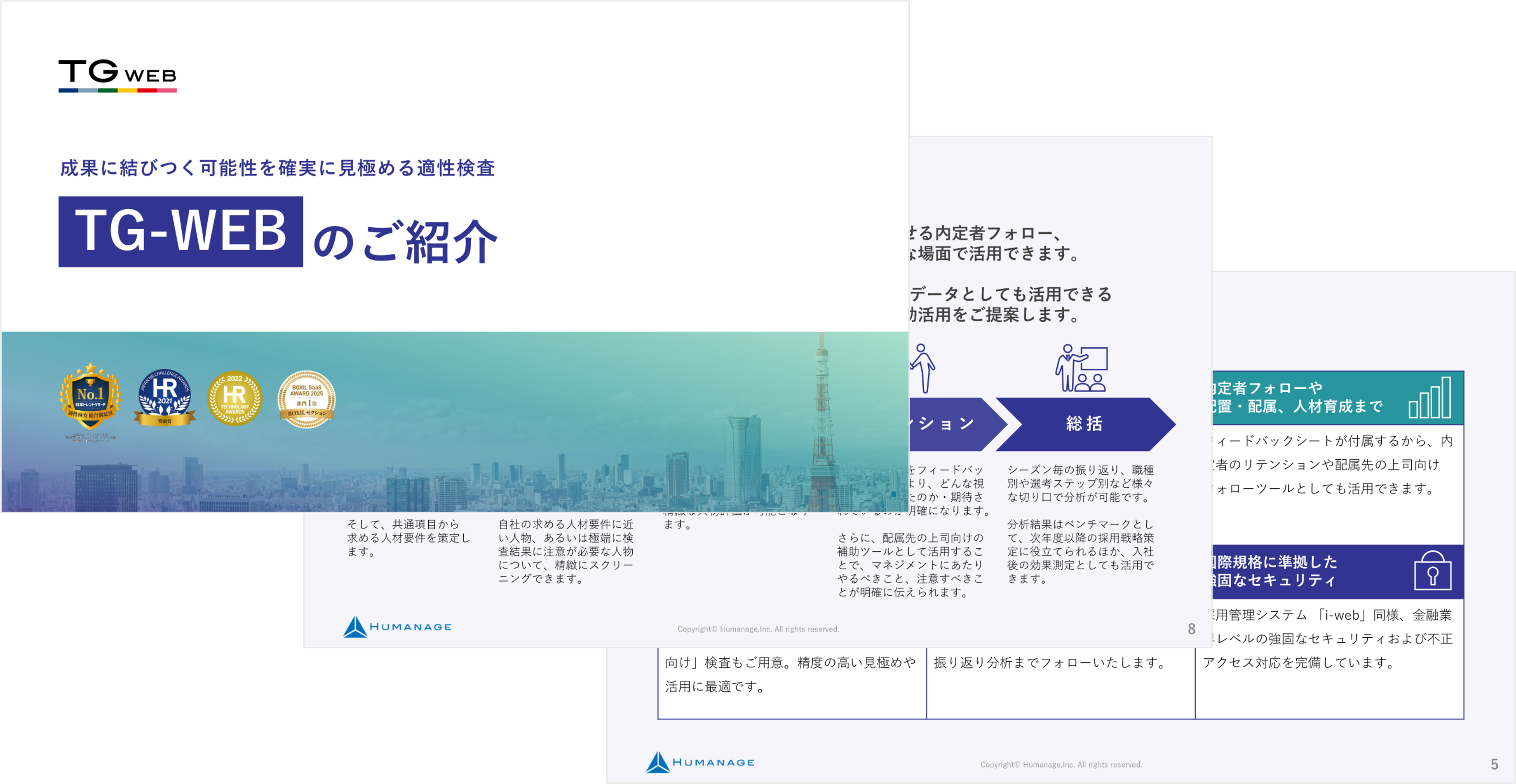This screenshot has height=784, width=1516.
Task: Click page number 5
Action: (x=1494, y=764)
